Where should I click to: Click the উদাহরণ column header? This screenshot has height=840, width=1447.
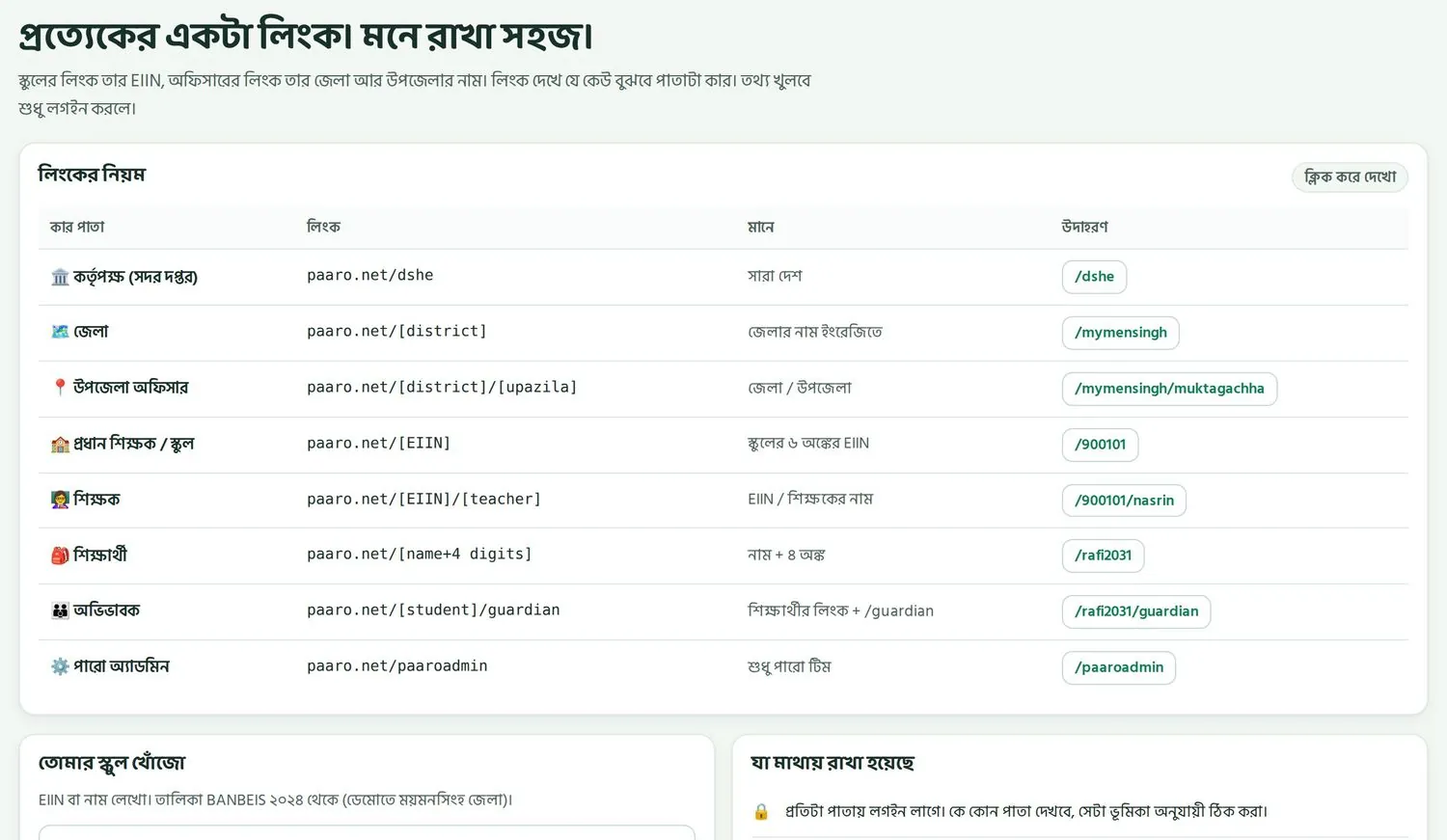click(x=1084, y=228)
